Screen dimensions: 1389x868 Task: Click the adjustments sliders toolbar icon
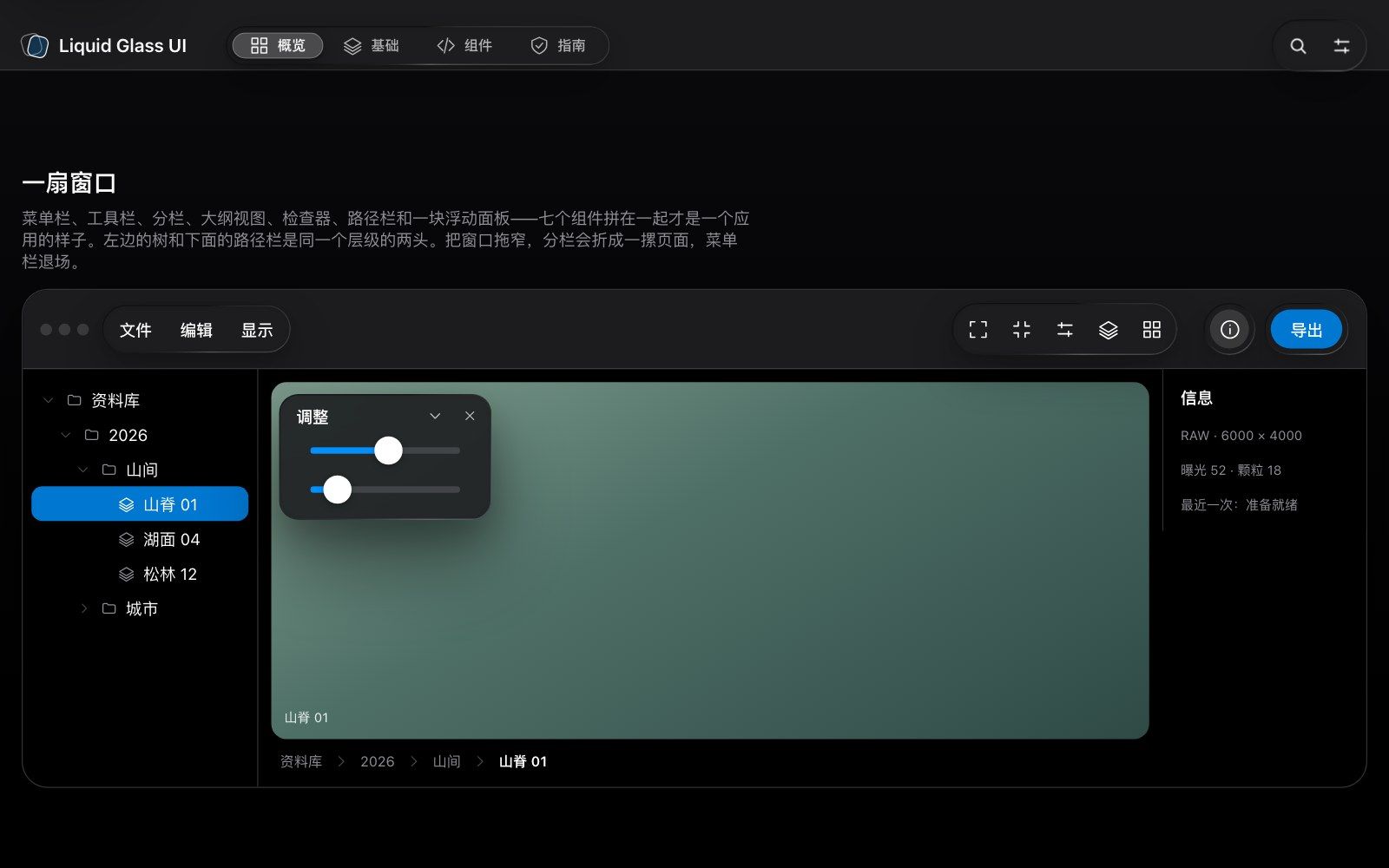(1065, 330)
